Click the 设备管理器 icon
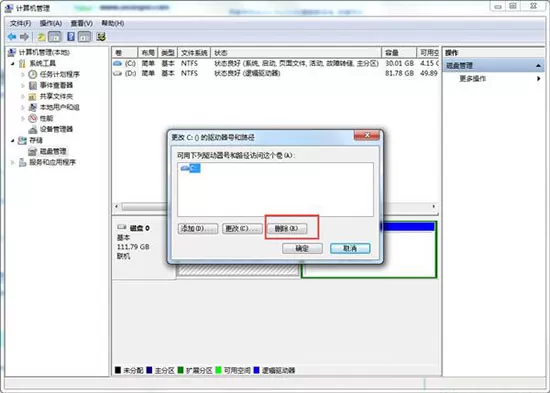 pyautogui.click(x=33, y=129)
